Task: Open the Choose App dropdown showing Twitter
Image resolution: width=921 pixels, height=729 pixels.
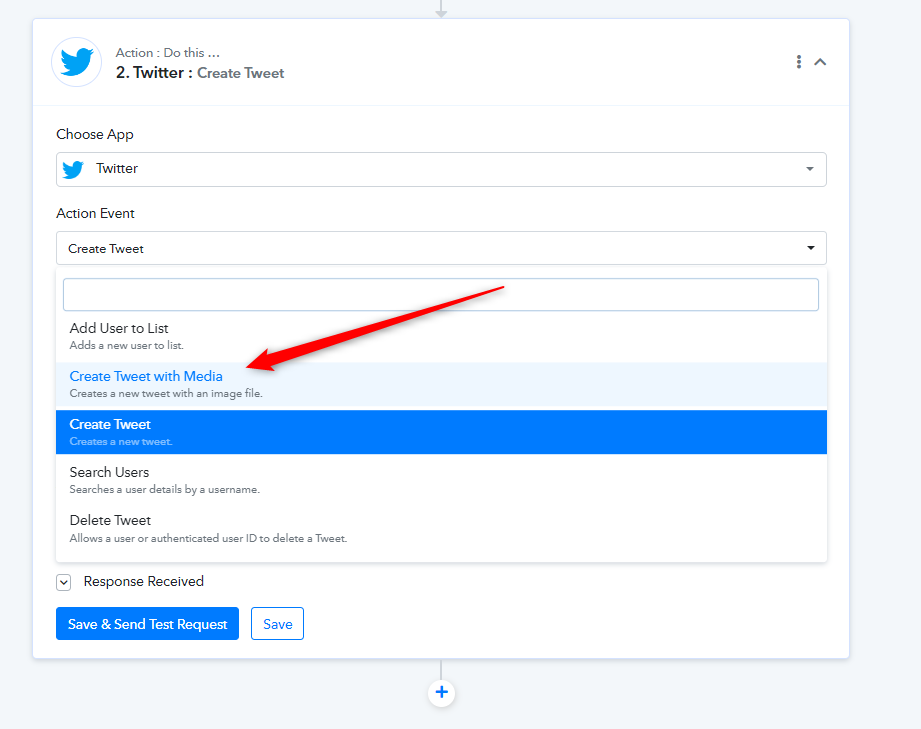Action: (x=441, y=169)
